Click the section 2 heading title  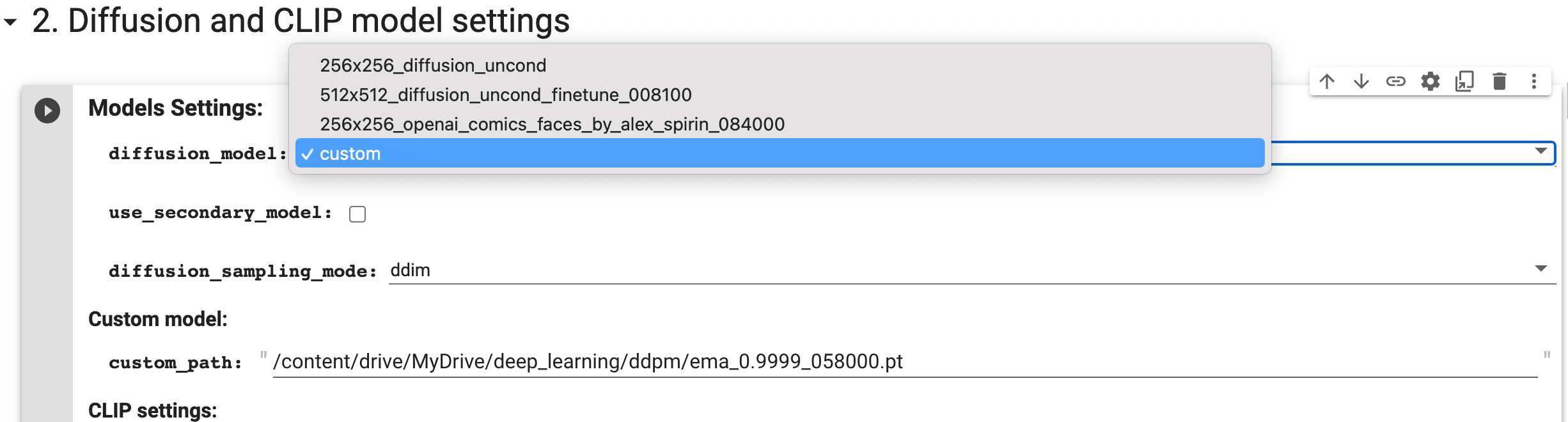pos(301,20)
